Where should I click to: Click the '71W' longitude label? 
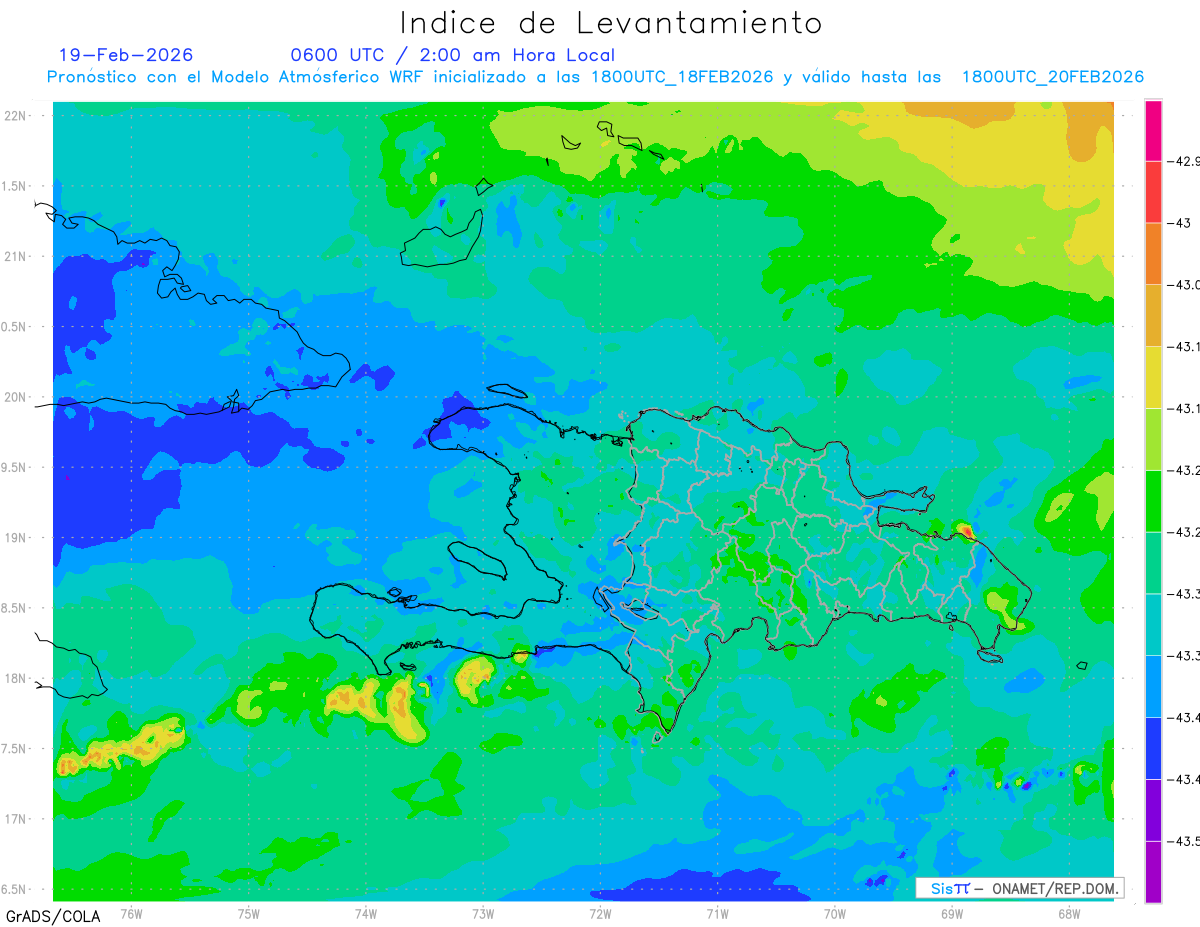tap(717, 913)
